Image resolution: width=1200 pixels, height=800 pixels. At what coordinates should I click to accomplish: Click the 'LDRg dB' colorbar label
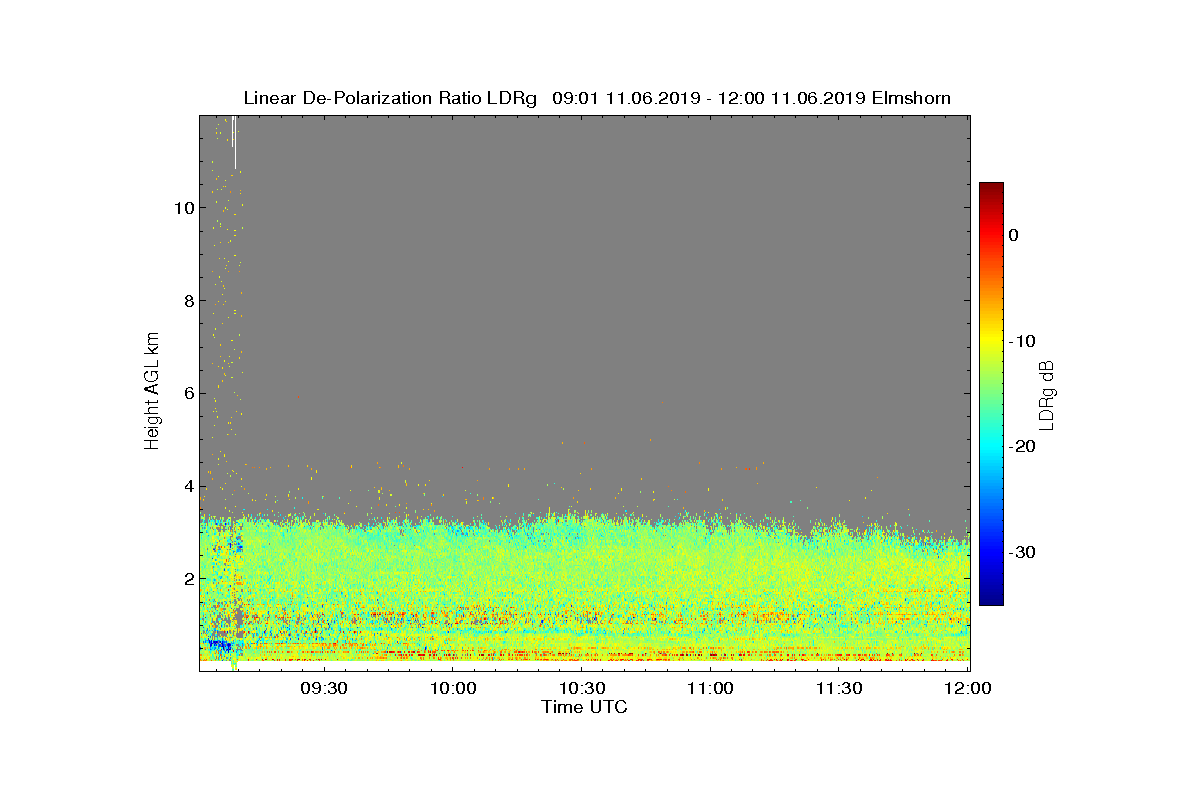coord(1047,394)
